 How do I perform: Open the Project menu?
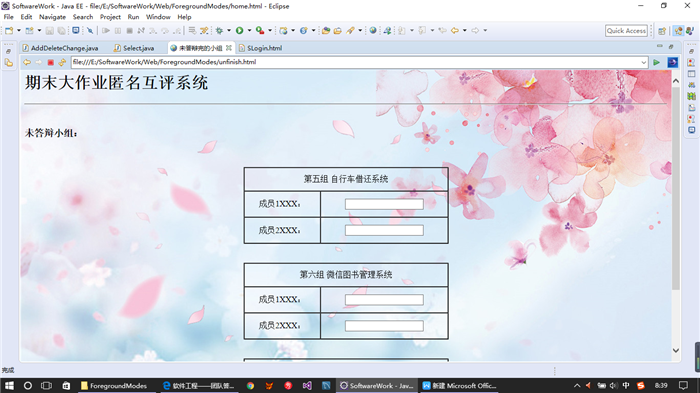click(110, 17)
